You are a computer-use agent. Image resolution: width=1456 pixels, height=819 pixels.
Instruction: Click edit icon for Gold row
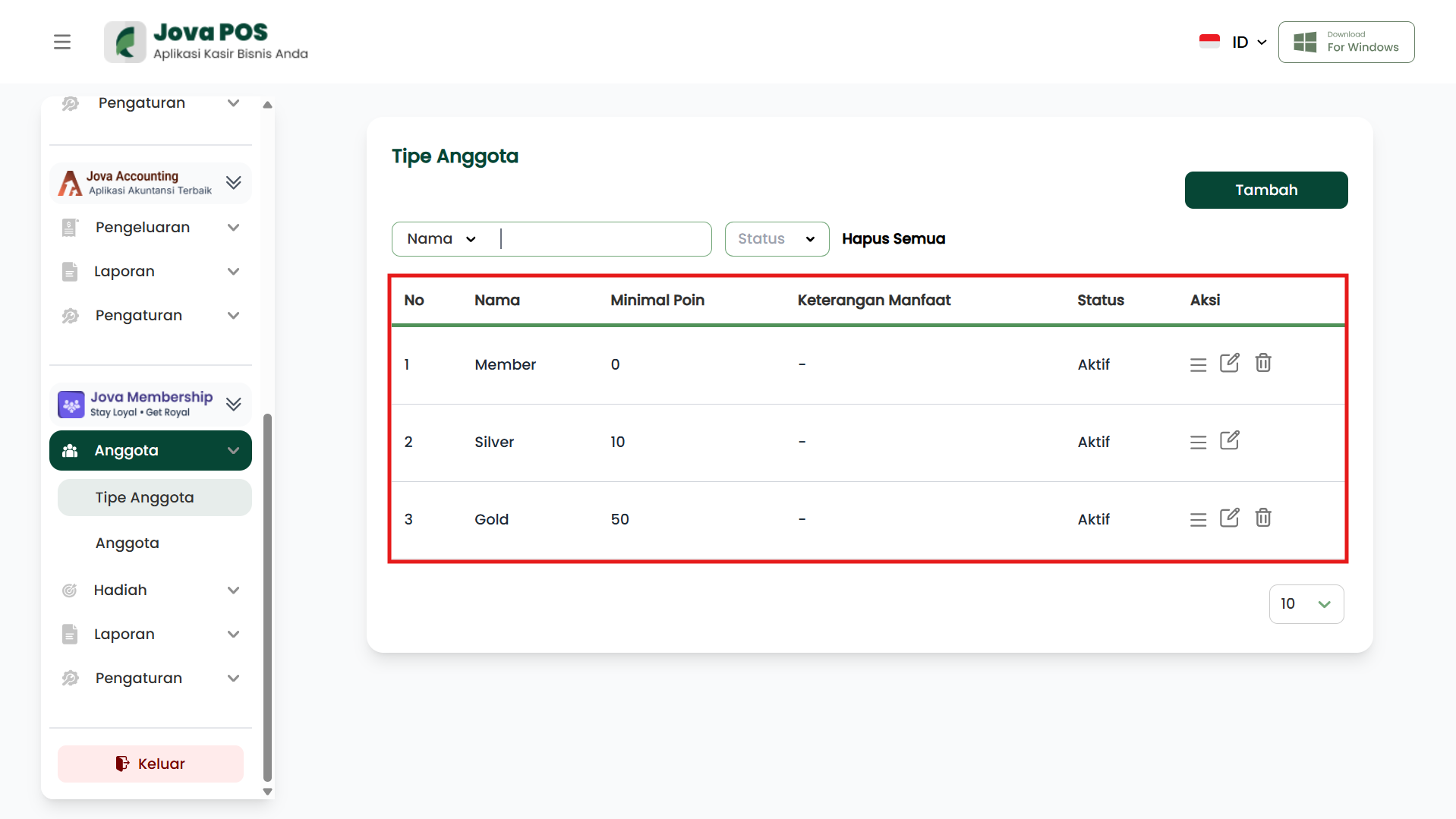(x=1229, y=518)
